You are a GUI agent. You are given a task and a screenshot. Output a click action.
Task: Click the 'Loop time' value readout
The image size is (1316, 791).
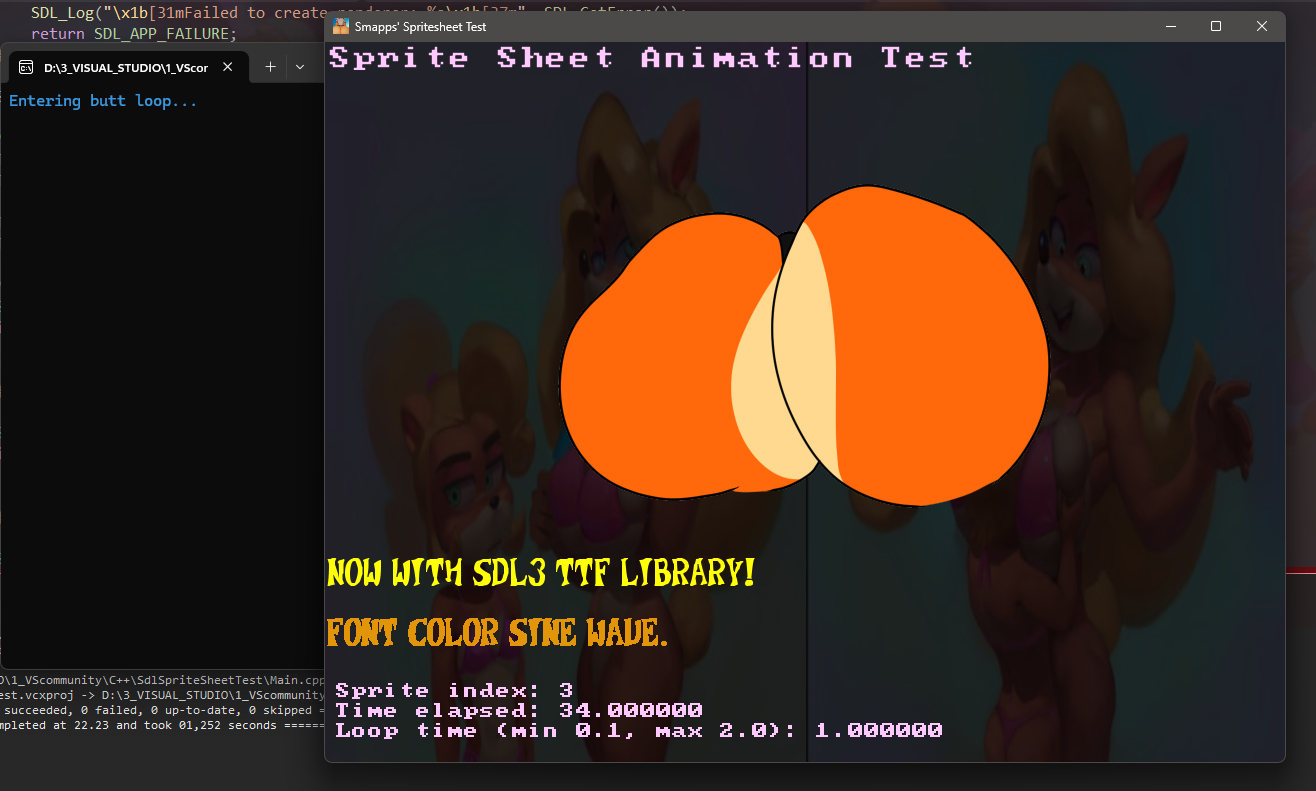pos(638,730)
